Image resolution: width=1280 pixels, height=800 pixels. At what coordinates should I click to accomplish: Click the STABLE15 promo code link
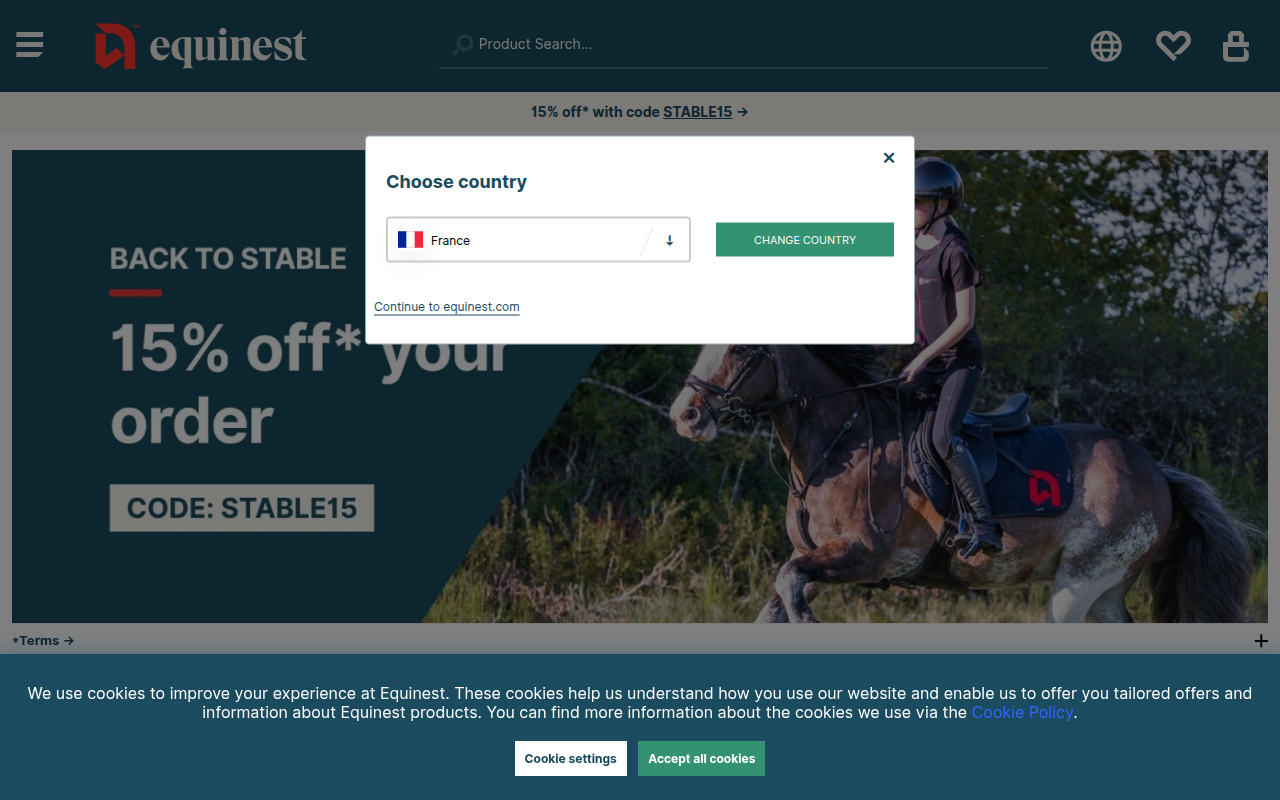pos(698,112)
